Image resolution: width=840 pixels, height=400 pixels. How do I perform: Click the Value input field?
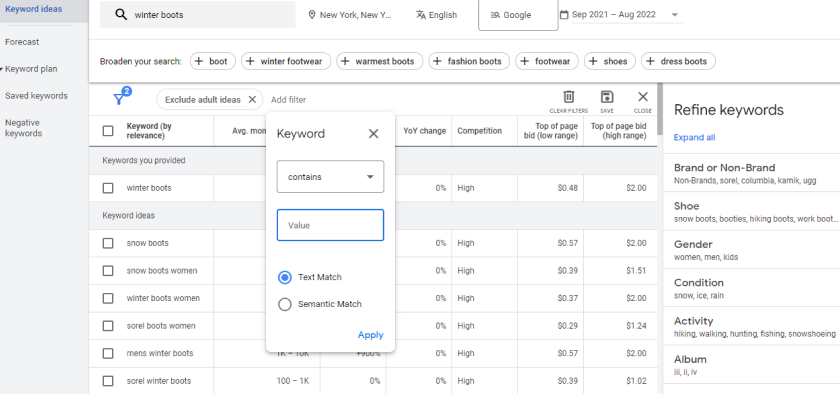coord(330,225)
